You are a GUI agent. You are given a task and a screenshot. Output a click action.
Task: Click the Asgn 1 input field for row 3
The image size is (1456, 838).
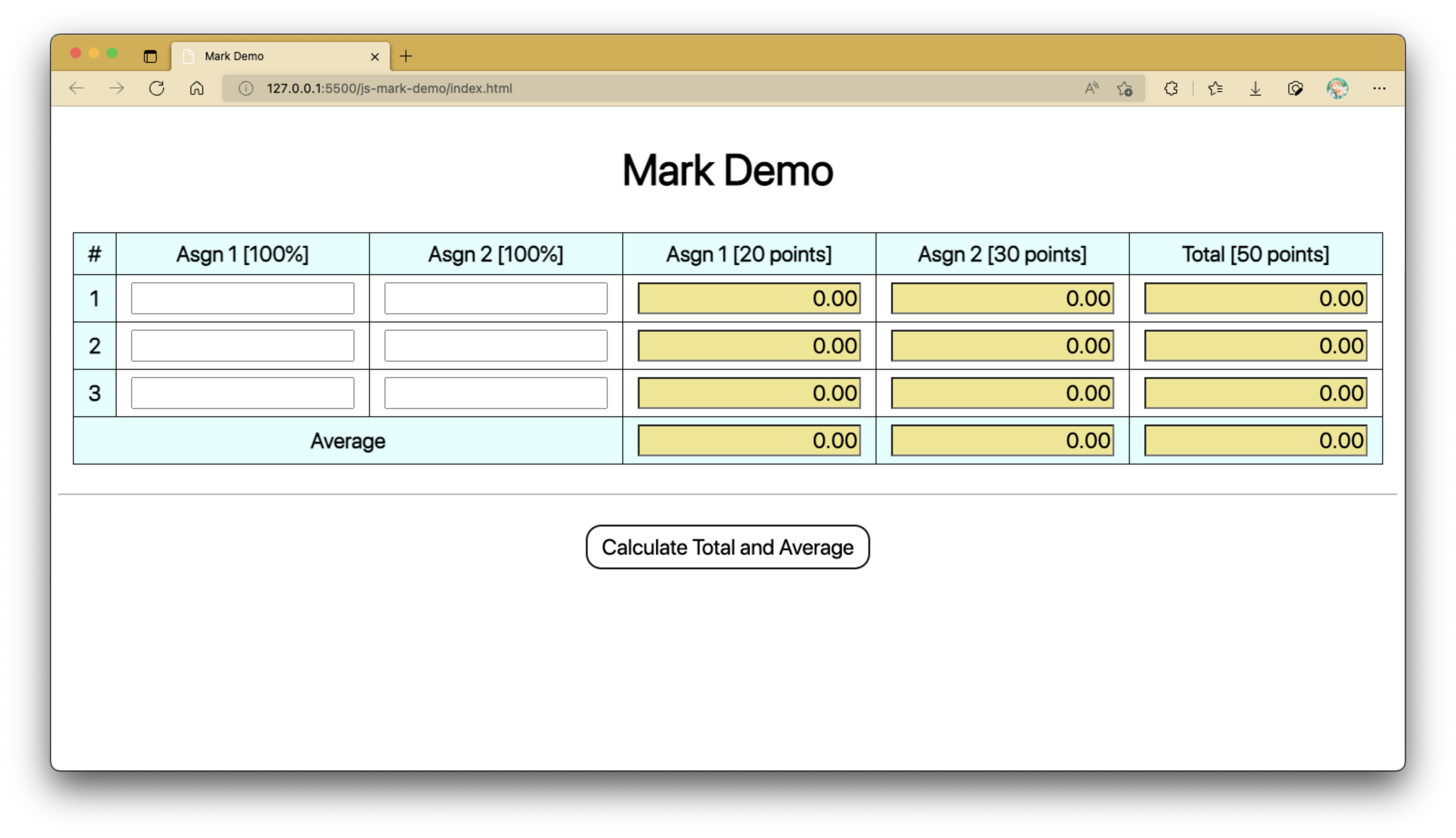(x=243, y=393)
